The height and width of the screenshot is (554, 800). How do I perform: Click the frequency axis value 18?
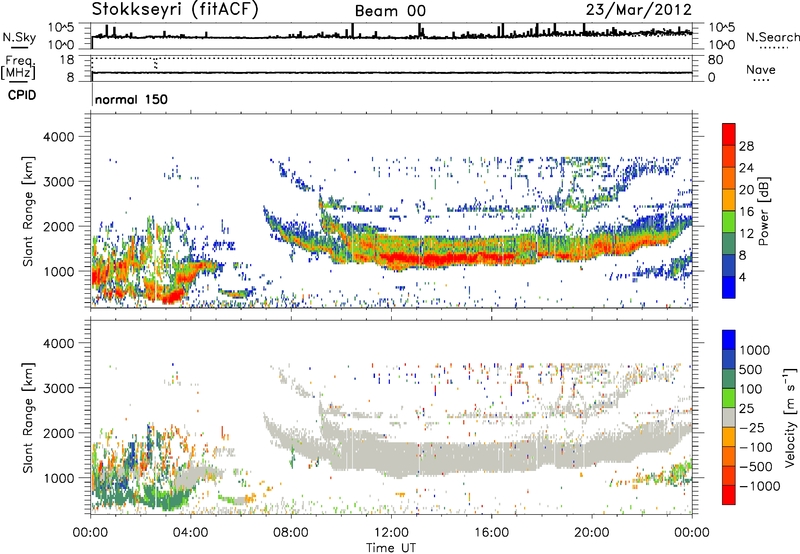(67, 60)
